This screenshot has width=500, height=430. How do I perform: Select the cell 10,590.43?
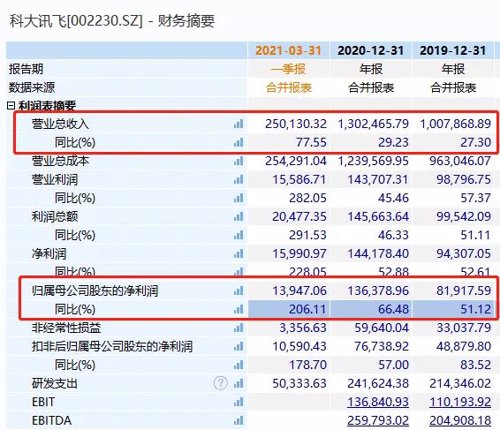coord(299,347)
